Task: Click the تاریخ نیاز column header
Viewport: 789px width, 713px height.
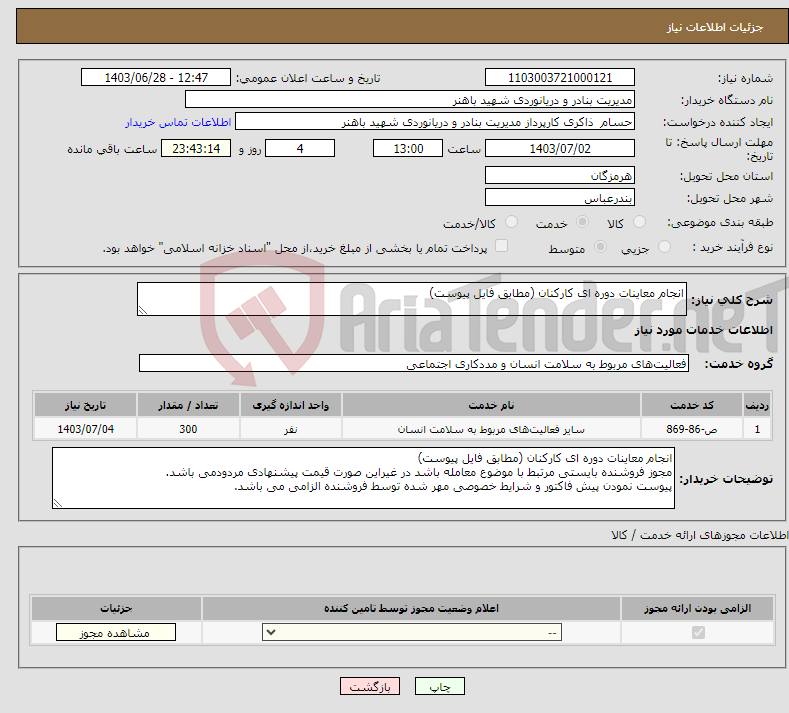Action: click(x=86, y=405)
